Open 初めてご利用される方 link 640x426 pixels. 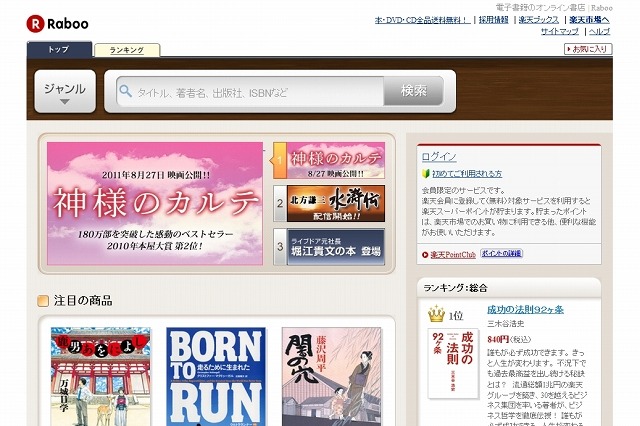[467, 174]
